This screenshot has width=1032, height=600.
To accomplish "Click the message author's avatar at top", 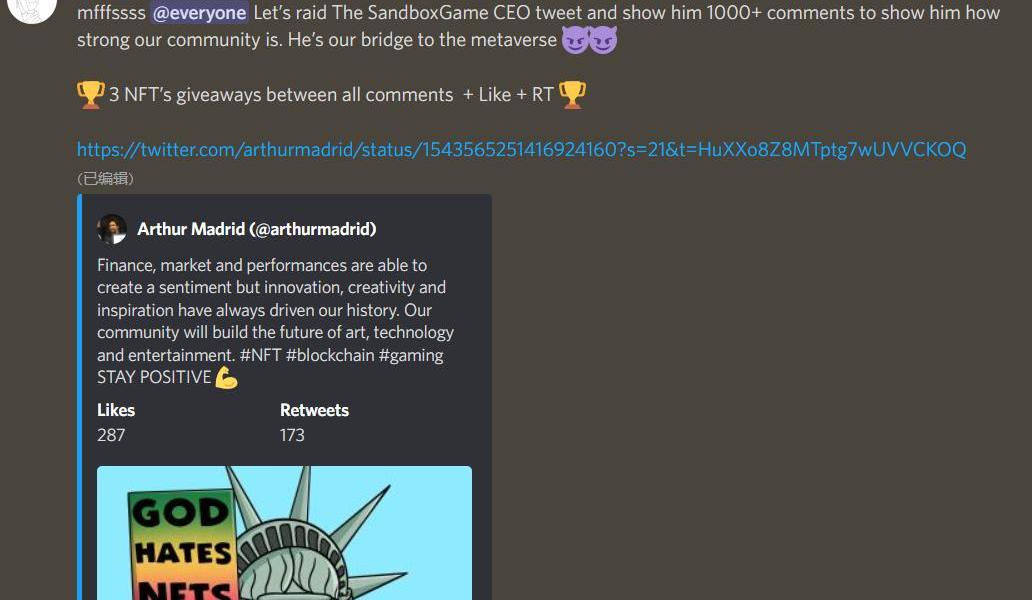I will pyautogui.click(x=31, y=8).
